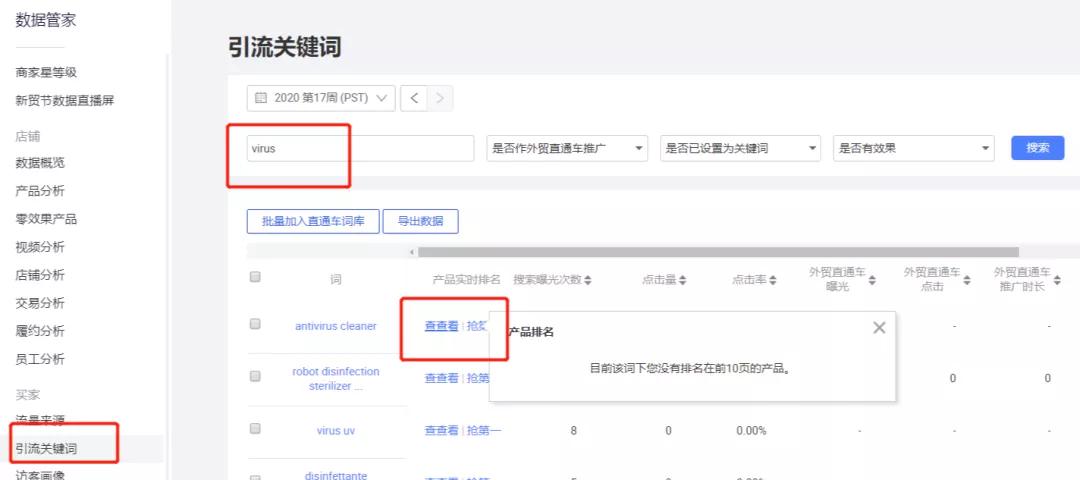Click the 数据管家 title
The width and height of the screenshot is (1080, 480).
[46, 21]
